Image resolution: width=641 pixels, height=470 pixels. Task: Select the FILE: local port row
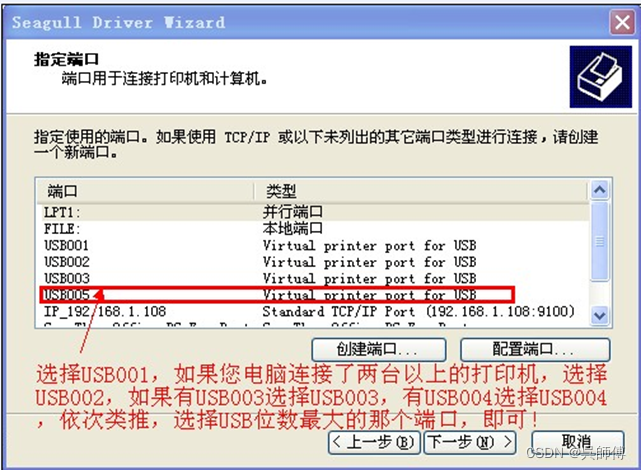[x=313, y=228]
